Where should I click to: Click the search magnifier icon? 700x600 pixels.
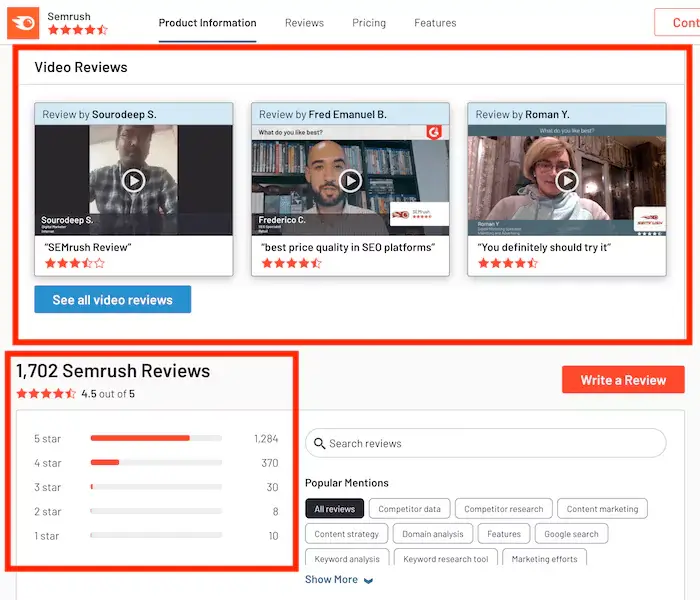point(319,443)
